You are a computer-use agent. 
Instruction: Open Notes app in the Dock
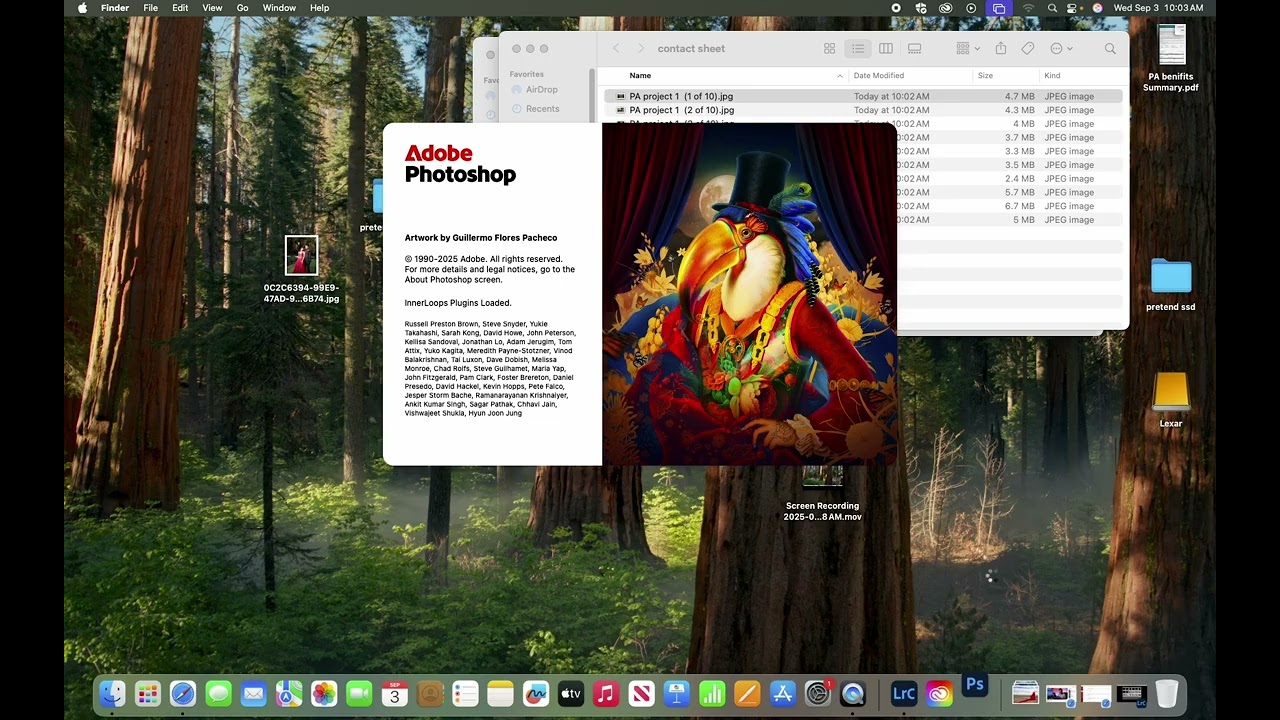500,694
